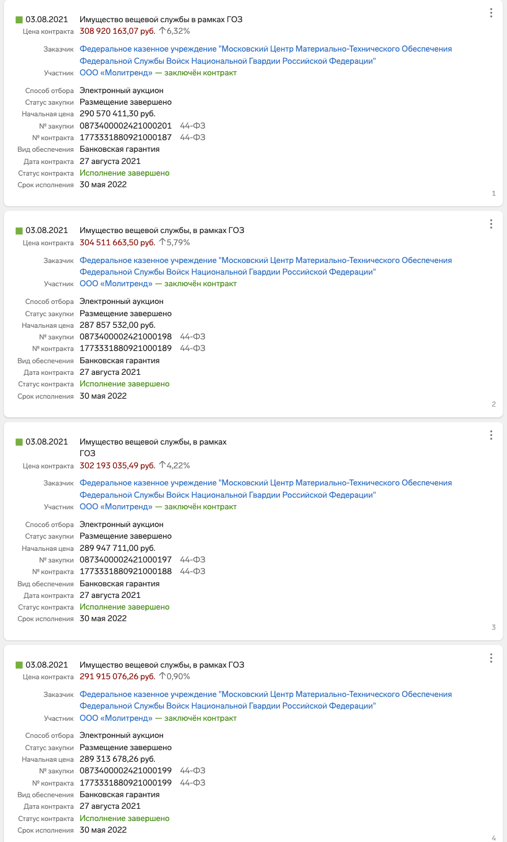Image resolution: width=507 pixels, height=842 pixels.
Task: Open customer link in second card
Action: coord(266,266)
